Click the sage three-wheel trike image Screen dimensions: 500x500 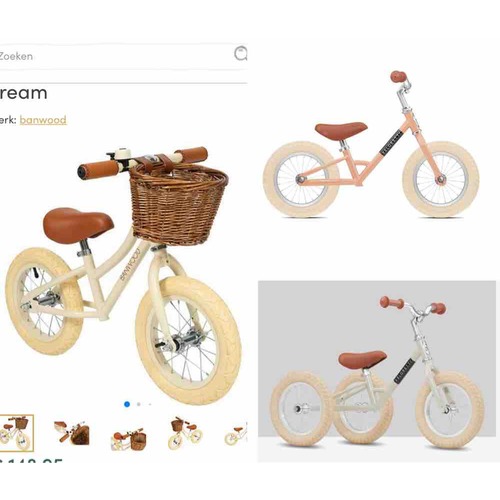click(x=377, y=371)
